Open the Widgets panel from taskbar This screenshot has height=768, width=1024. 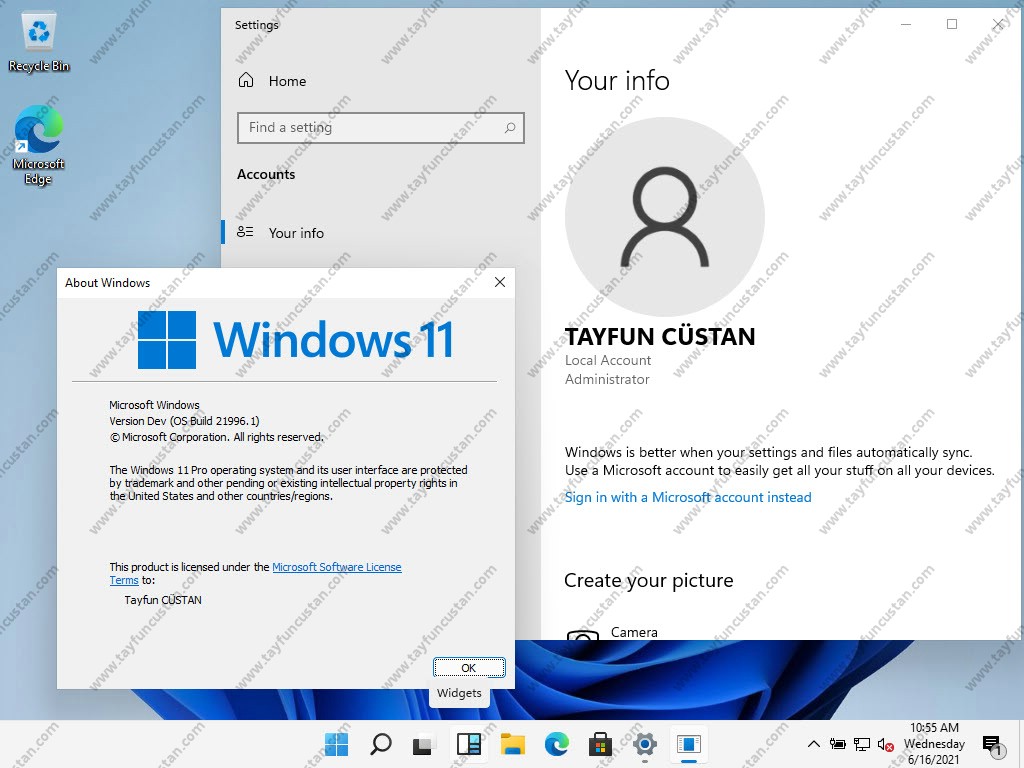point(468,744)
